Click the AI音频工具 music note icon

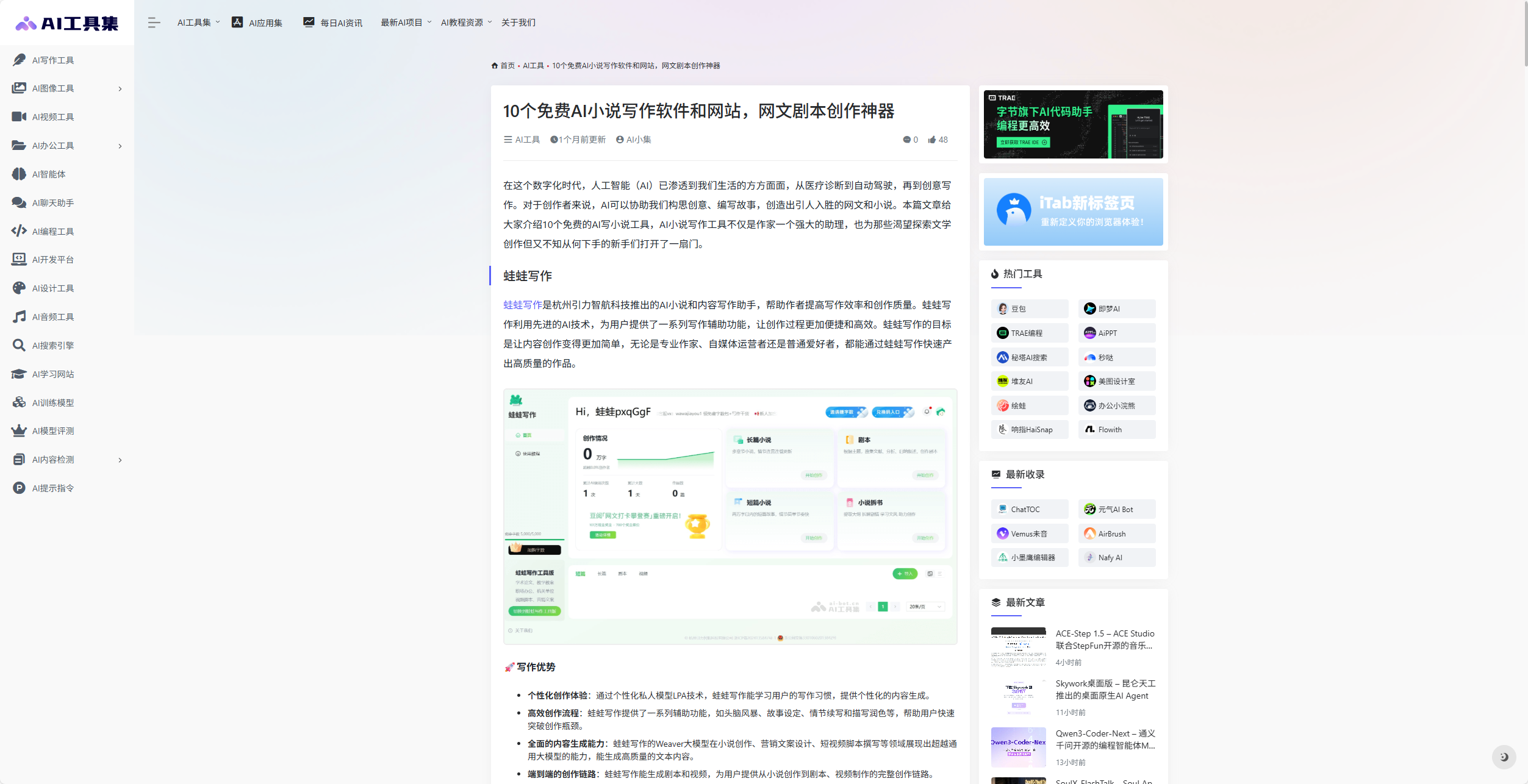pos(19,316)
